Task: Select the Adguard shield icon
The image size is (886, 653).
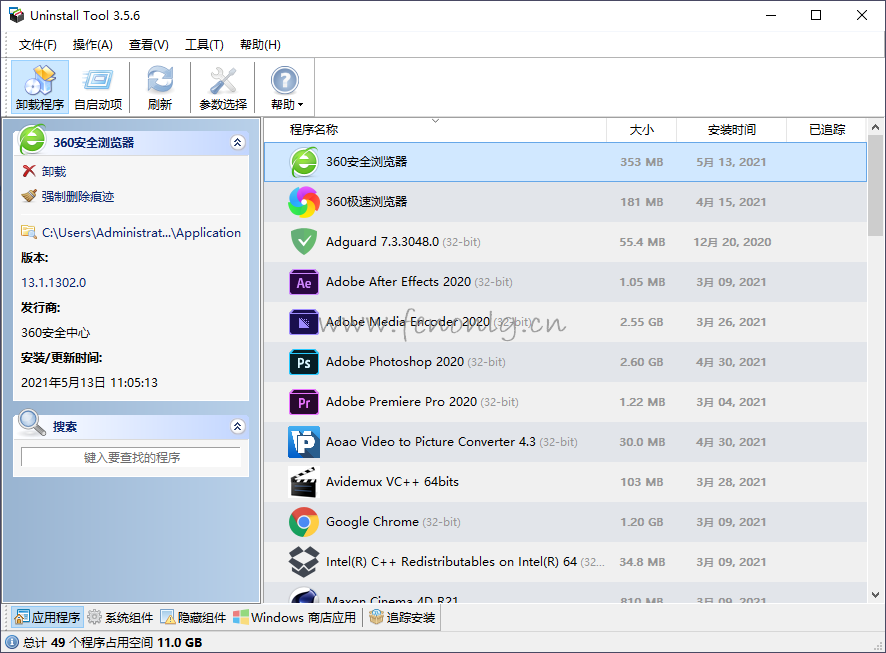Action: pyautogui.click(x=304, y=242)
